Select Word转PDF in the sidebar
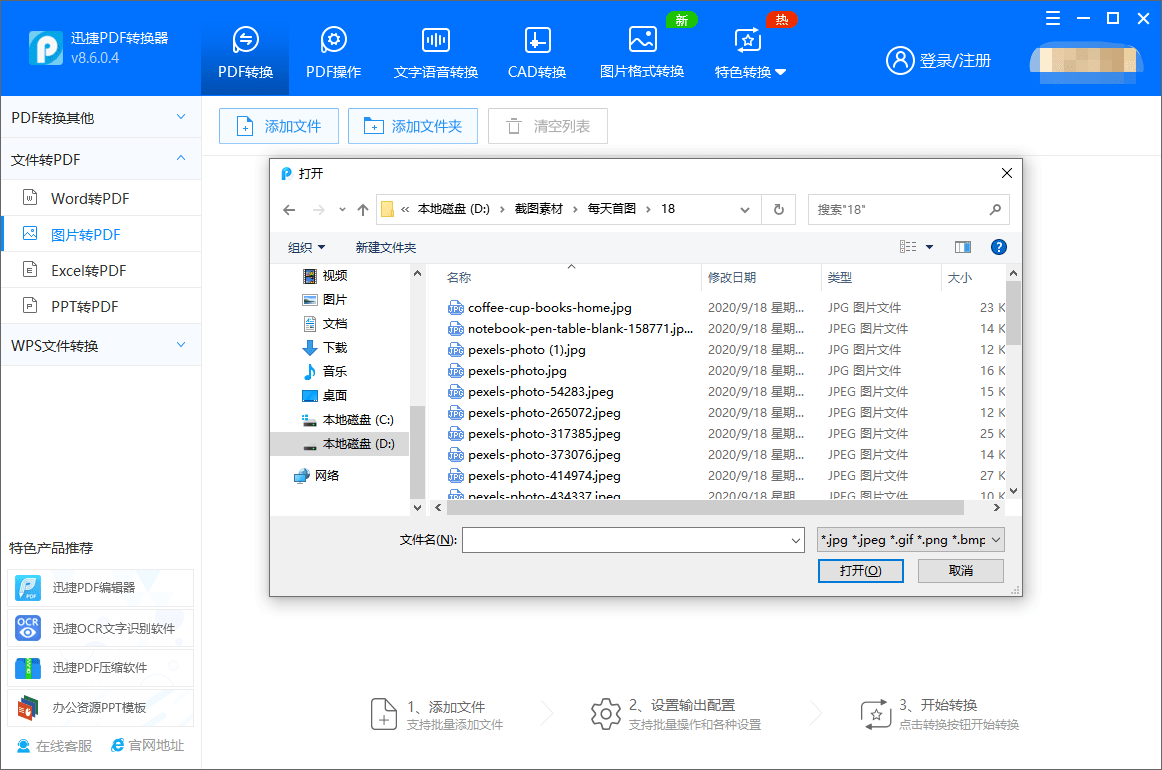The image size is (1162, 770). [x=90, y=199]
